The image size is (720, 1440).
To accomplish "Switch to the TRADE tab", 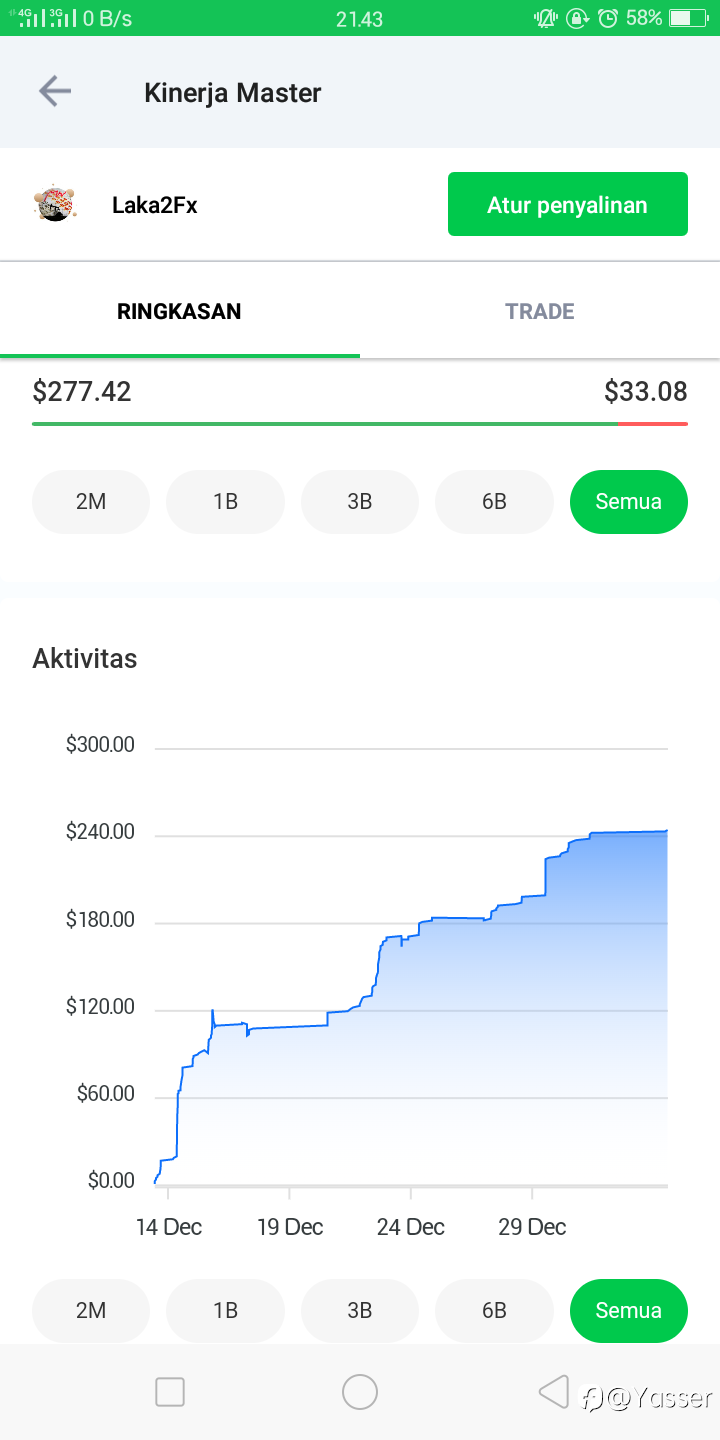I will pos(540,311).
